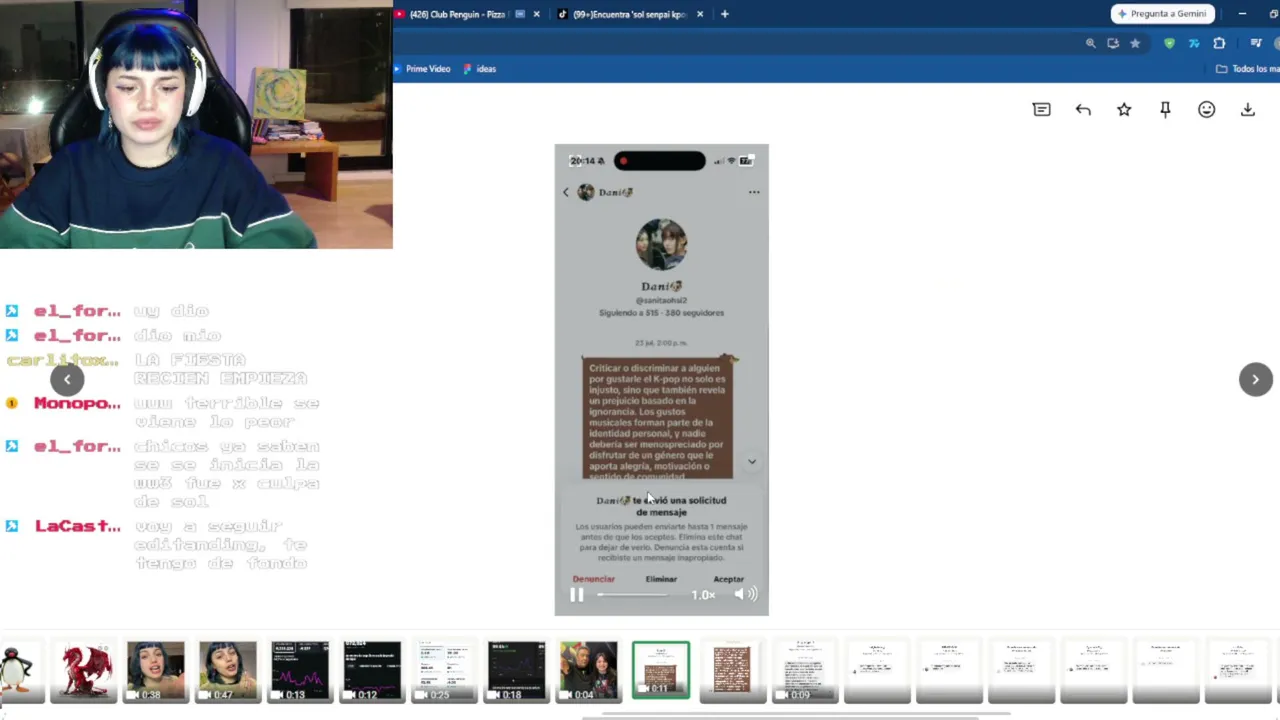Screen dimensions: 1280x720
Task: Close the Club Penguin tab
Action: click(x=537, y=14)
